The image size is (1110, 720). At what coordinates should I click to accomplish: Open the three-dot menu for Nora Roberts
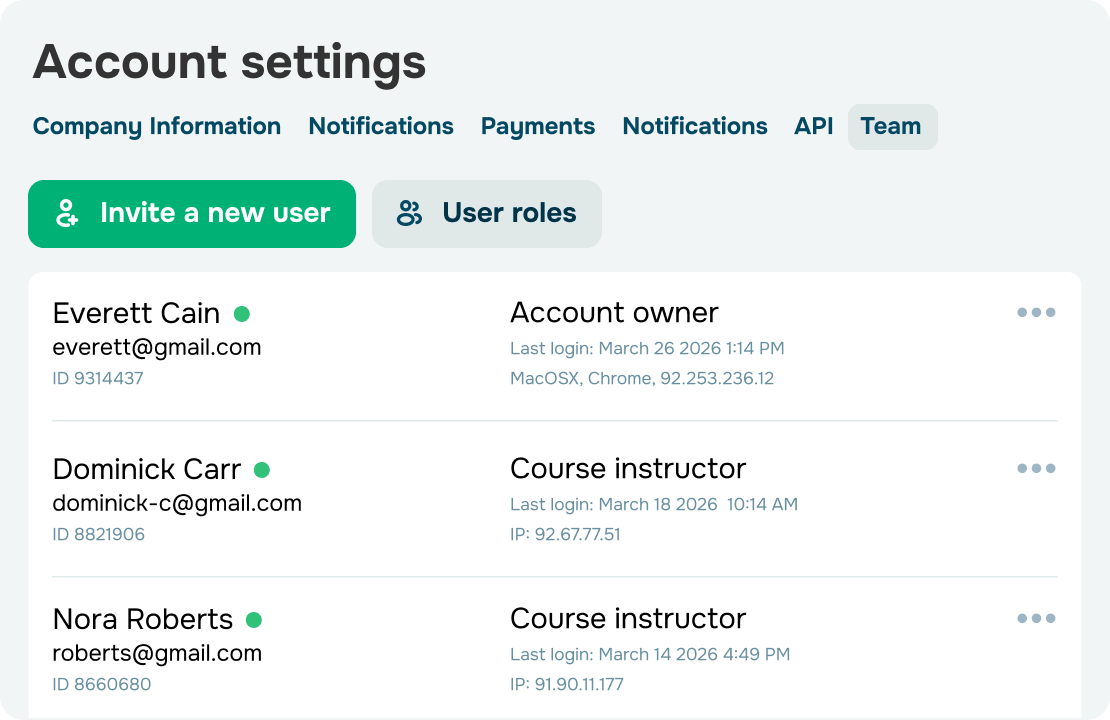(x=1036, y=618)
